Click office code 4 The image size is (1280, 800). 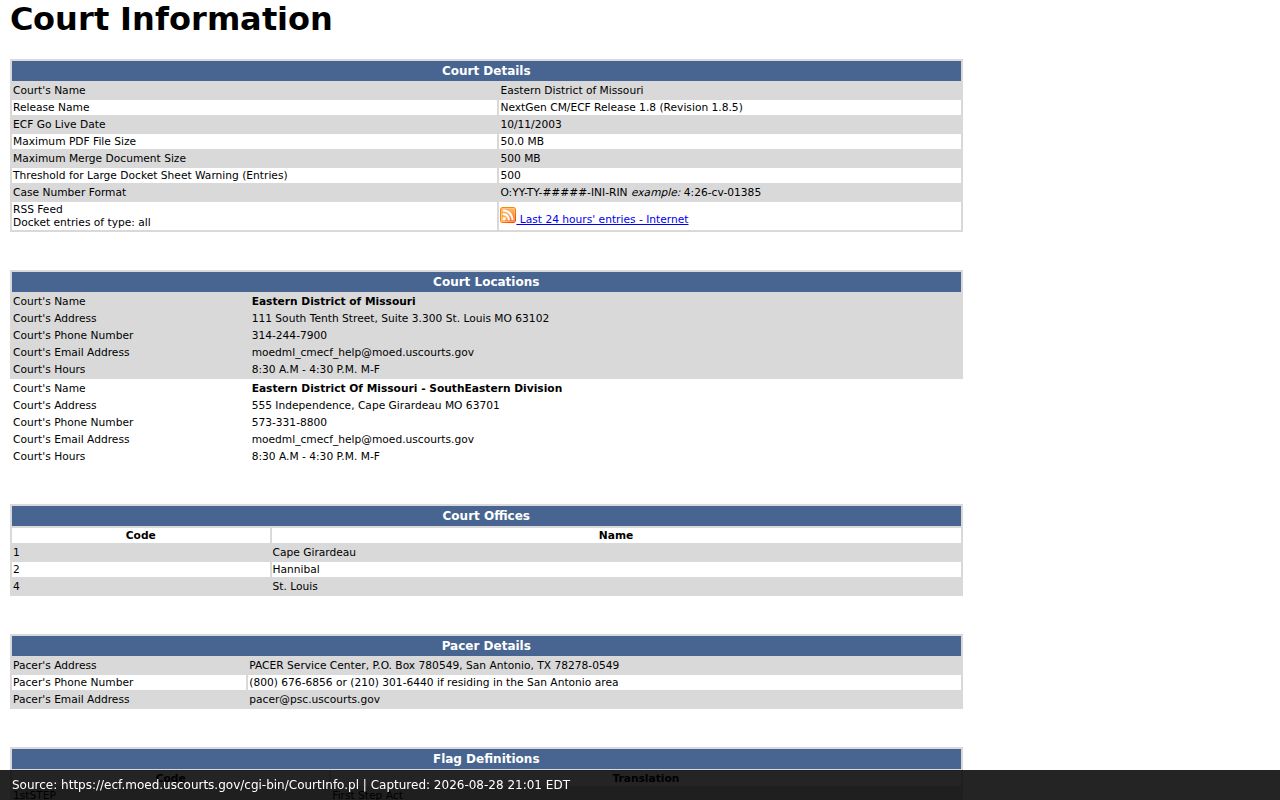pos(16,586)
